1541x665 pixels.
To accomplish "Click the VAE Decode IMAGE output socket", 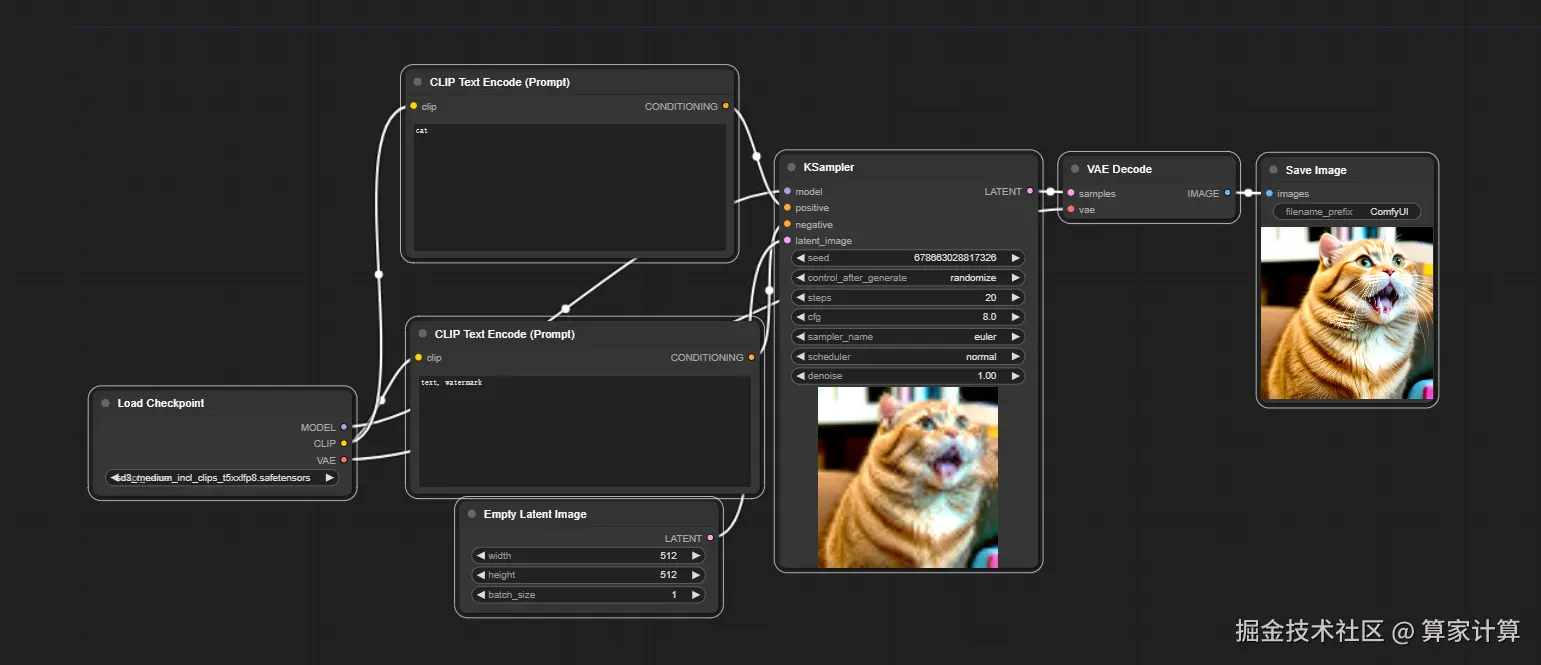I will 1227,193.
